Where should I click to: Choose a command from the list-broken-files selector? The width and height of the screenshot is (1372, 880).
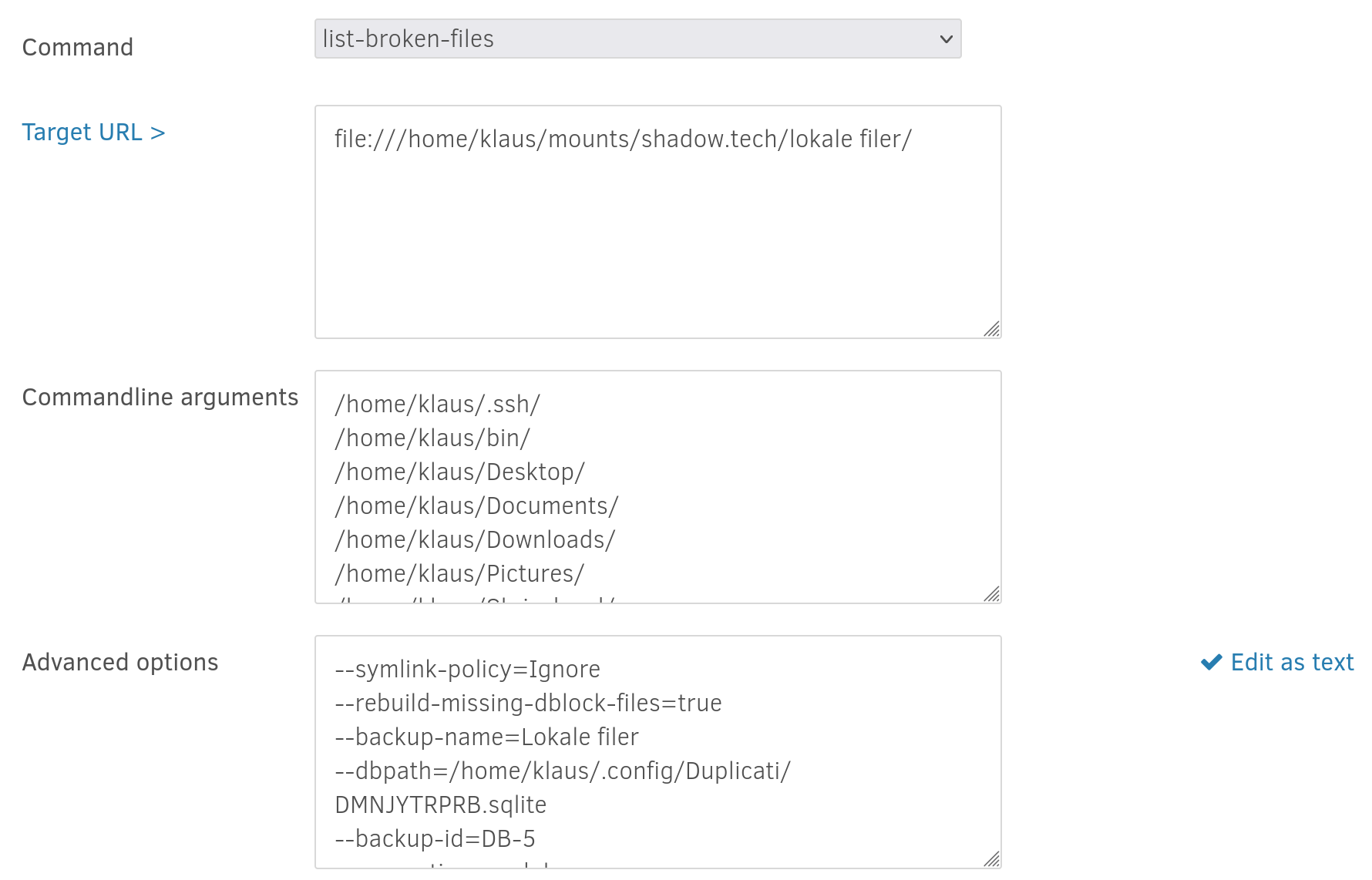(x=637, y=39)
